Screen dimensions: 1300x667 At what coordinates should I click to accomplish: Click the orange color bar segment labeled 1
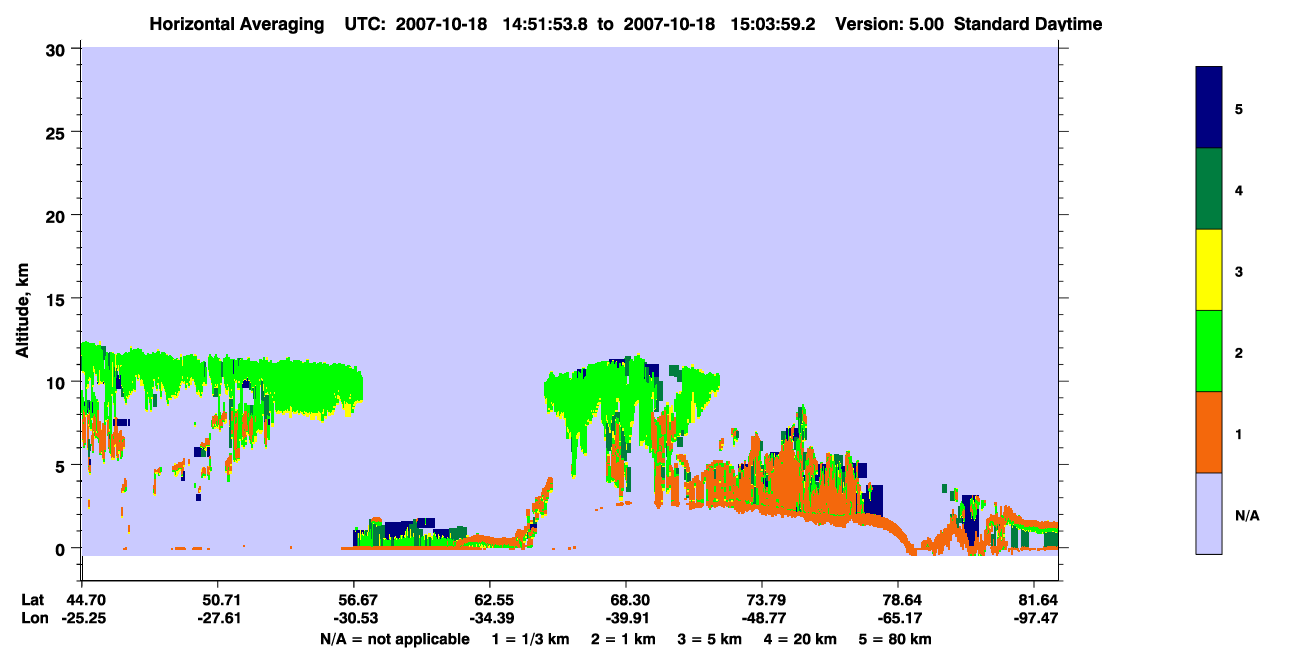(x=1209, y=432)
